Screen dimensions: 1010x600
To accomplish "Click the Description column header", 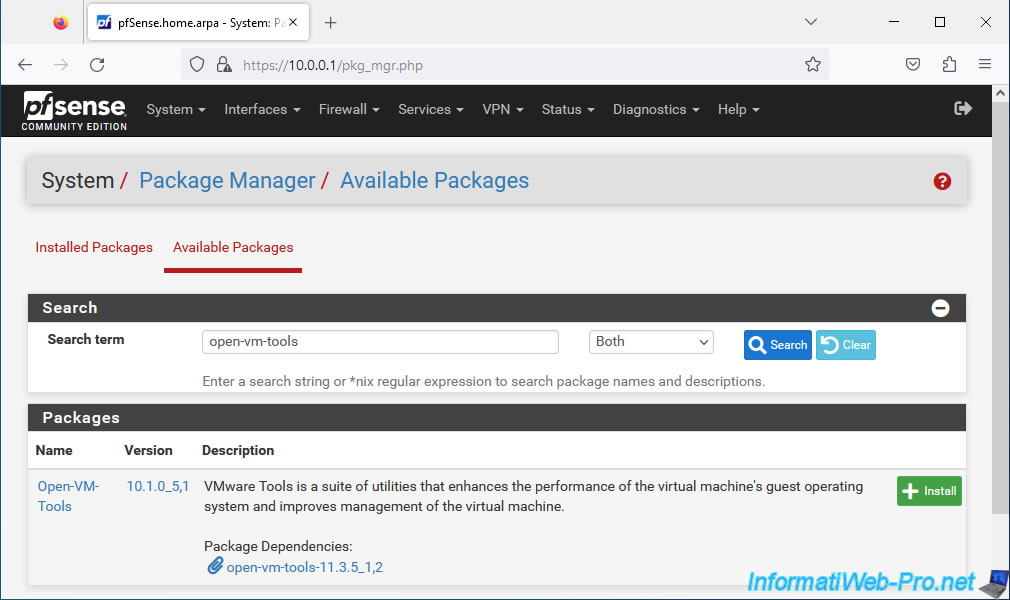I will [238, 450].
